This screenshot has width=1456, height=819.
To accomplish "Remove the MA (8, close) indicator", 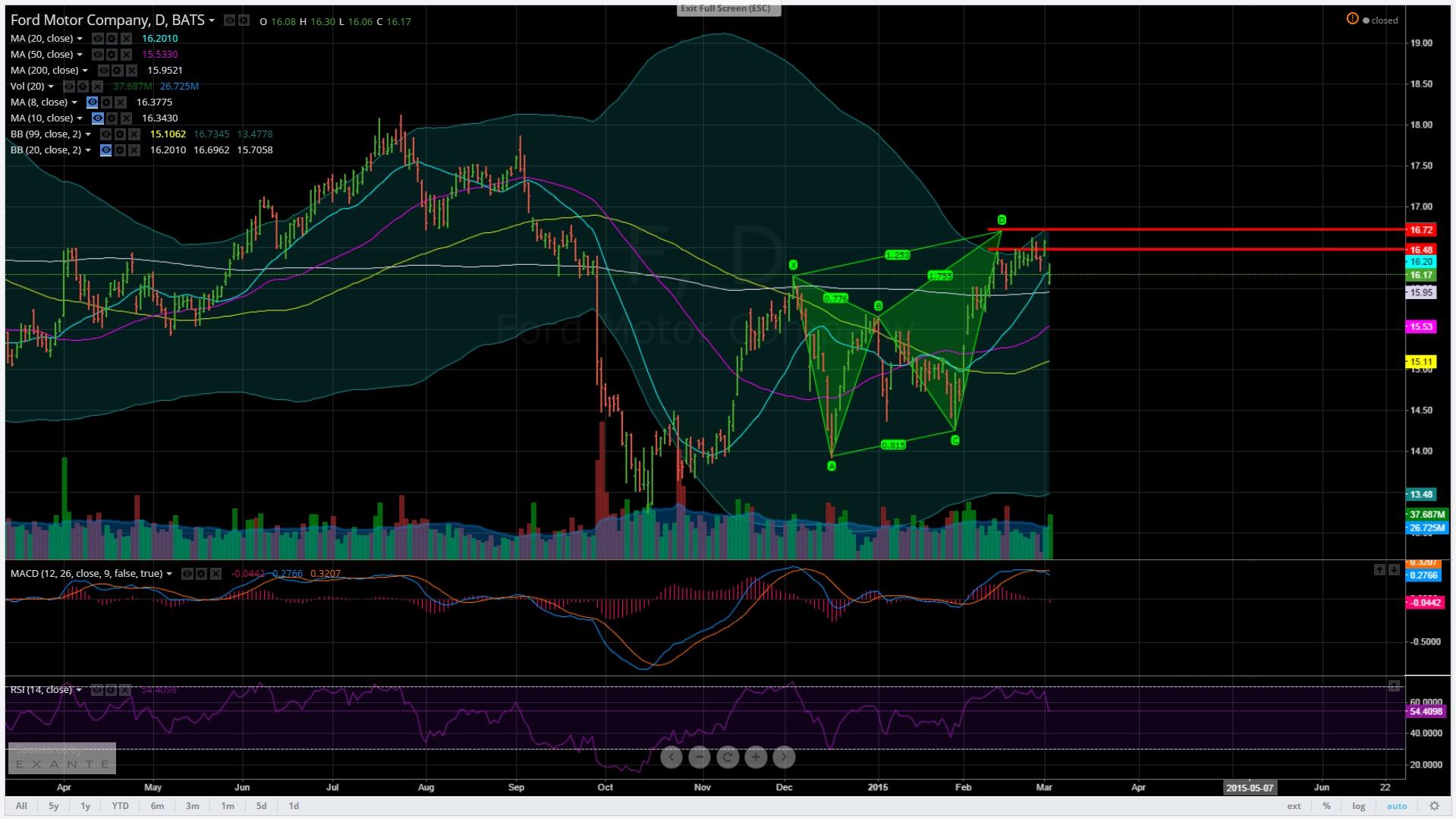I will 121,102.
